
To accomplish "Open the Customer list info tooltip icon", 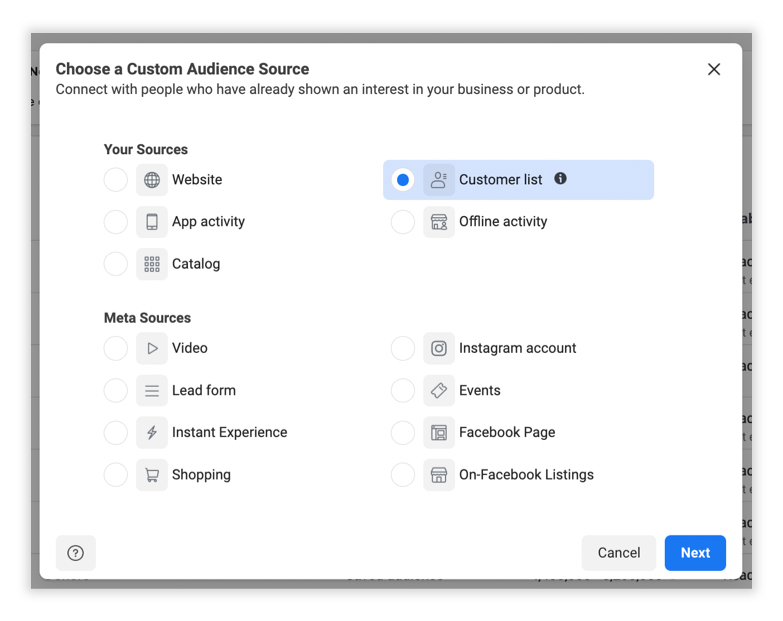I will (x=560, y=178).
